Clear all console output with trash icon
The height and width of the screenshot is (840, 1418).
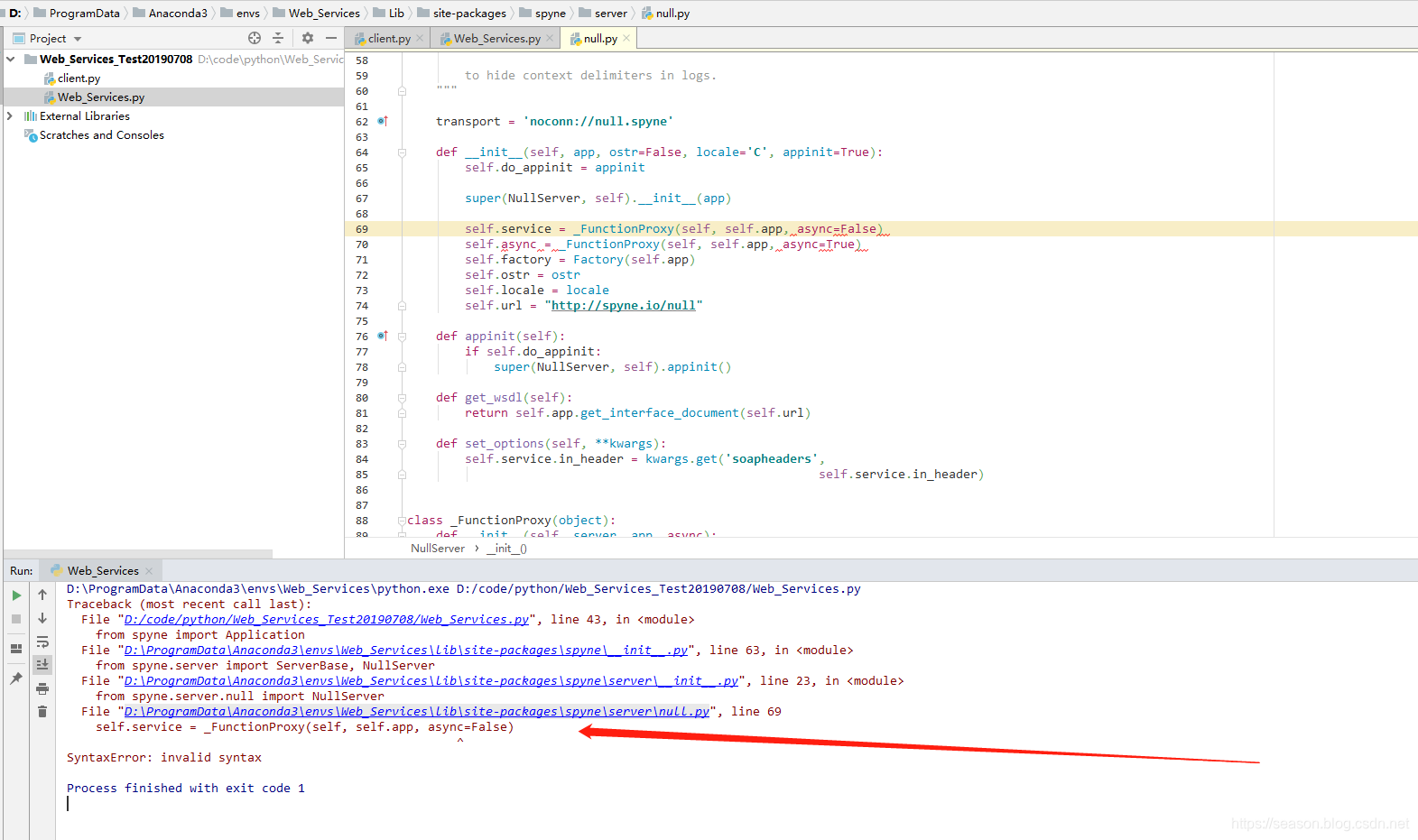[x=42, y=712]
